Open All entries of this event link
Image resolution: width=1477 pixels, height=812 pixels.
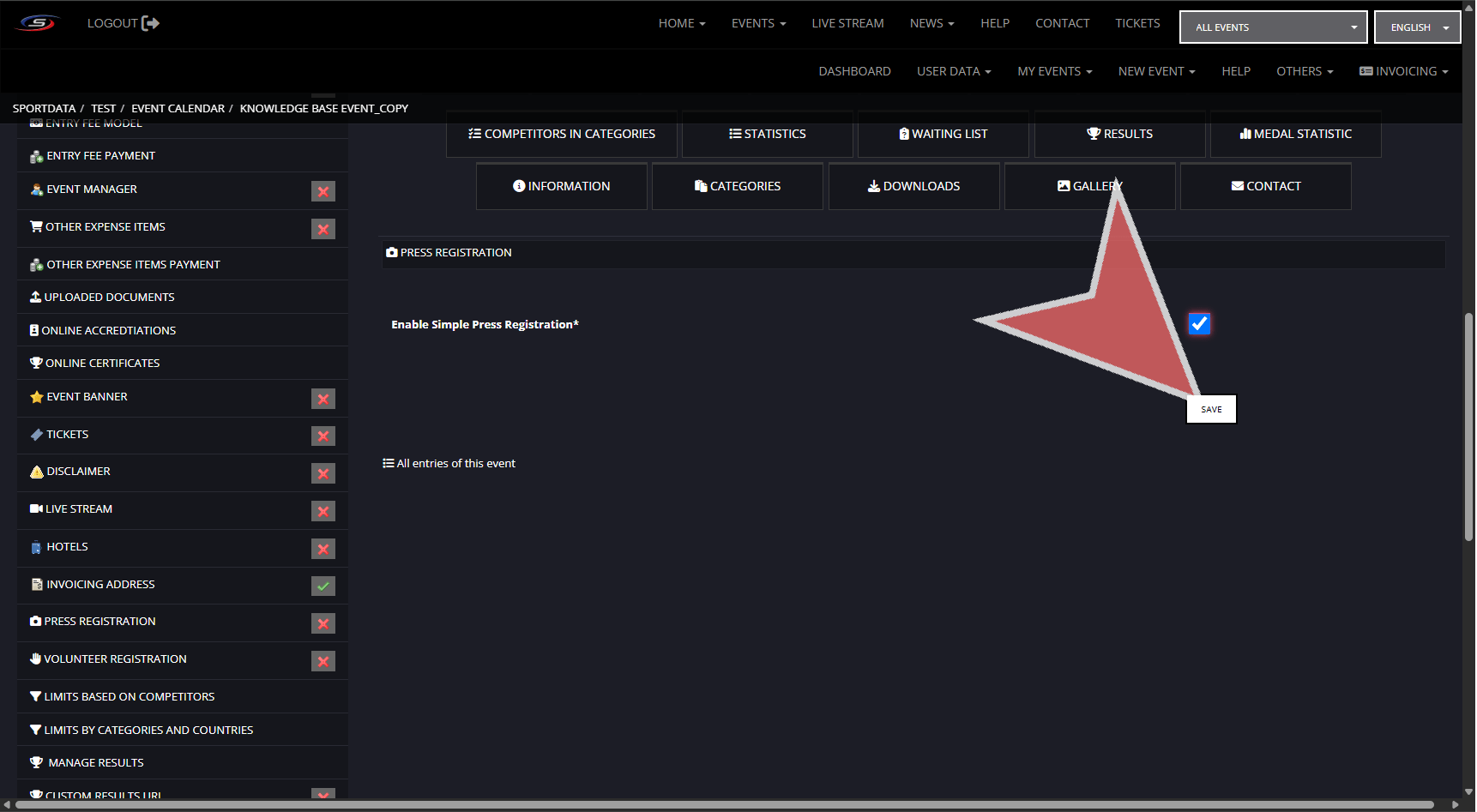455,463
